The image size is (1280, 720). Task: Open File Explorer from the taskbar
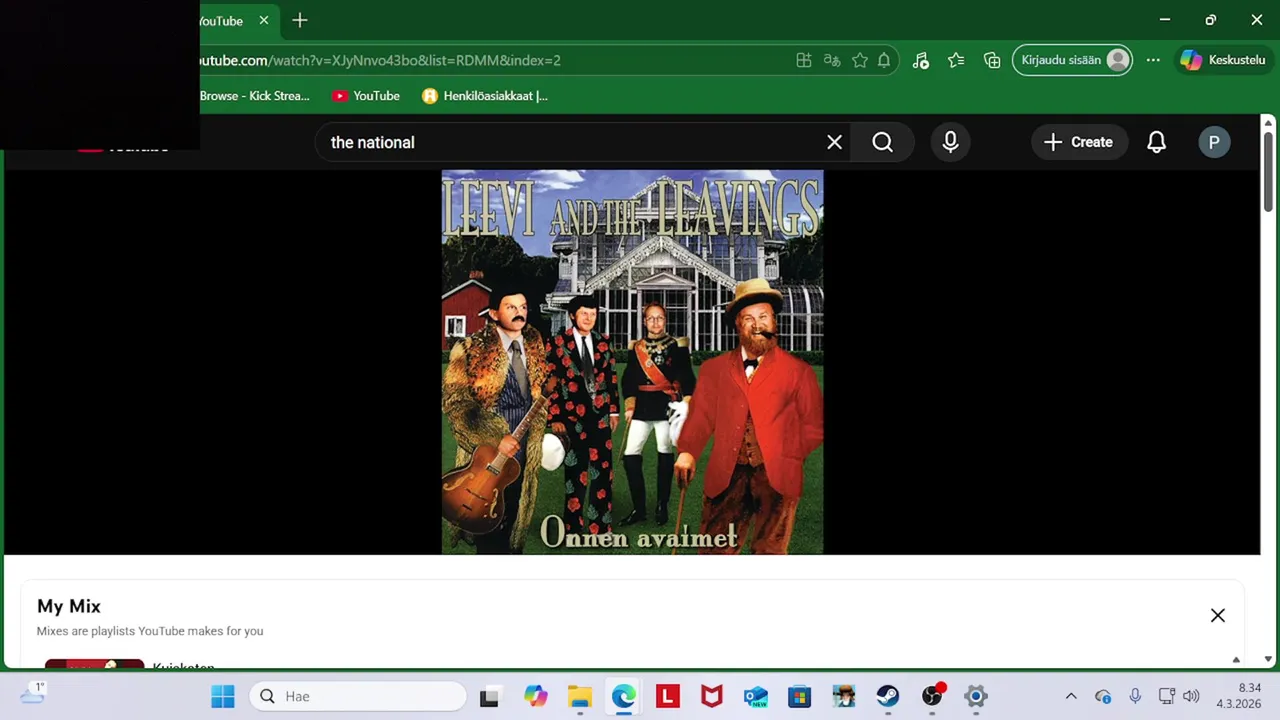click(580, 696)
